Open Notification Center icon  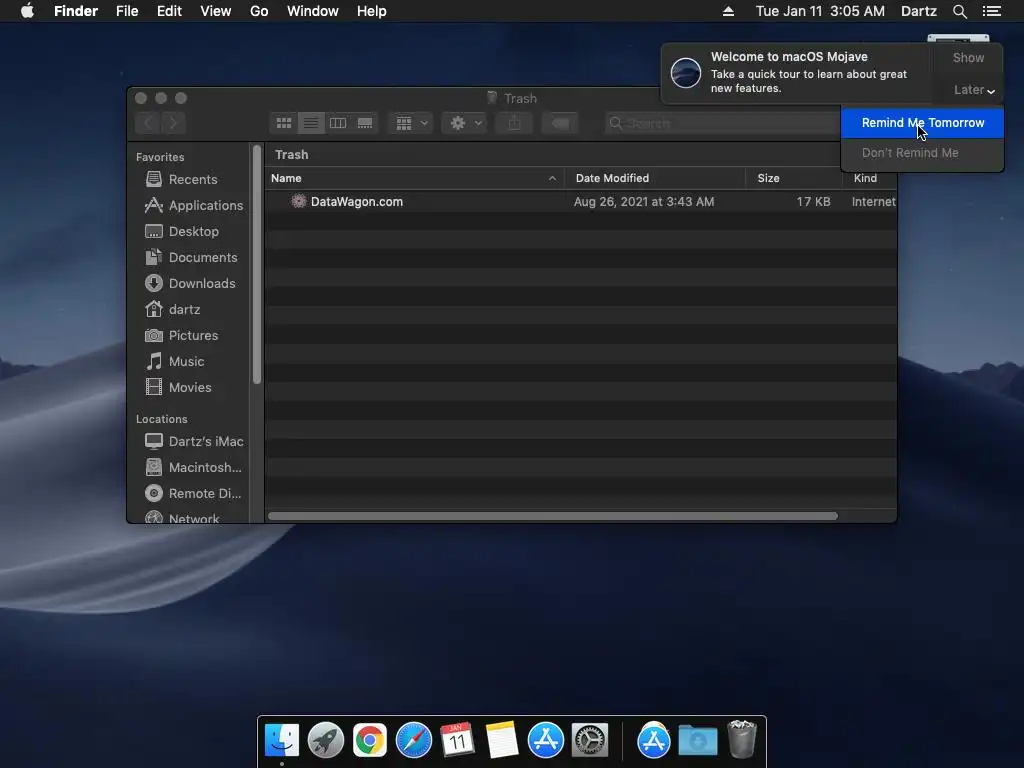991,11
